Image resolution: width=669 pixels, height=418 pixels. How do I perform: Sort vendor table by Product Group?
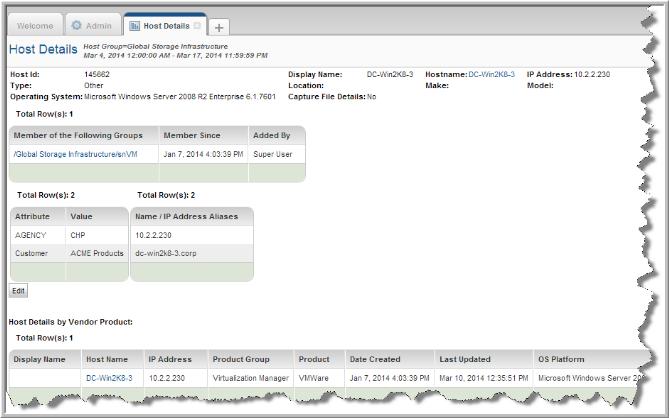[241, 358]
